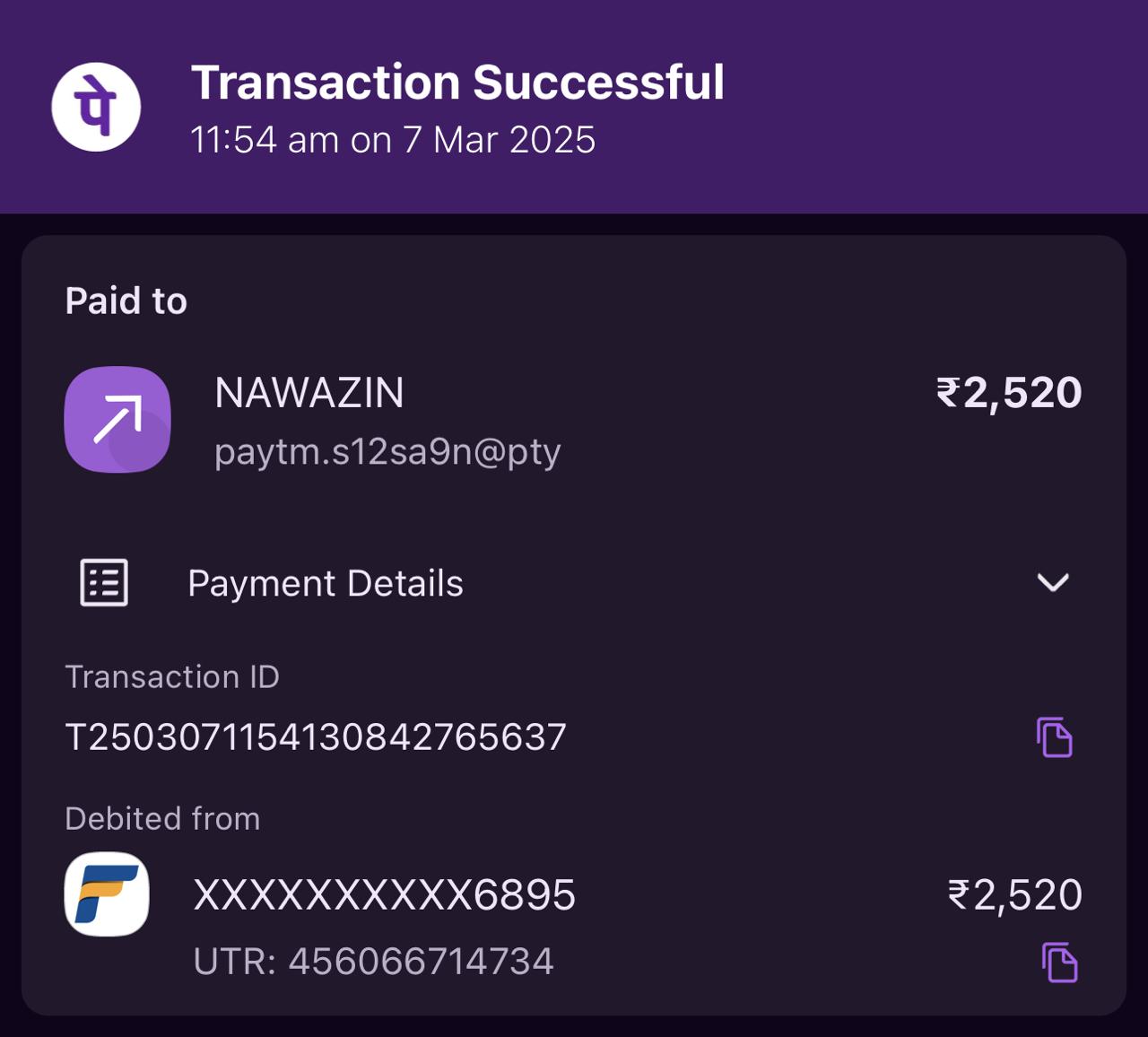
Task: Click the paid amount next to NAWAZIN
Action: 1009,393
